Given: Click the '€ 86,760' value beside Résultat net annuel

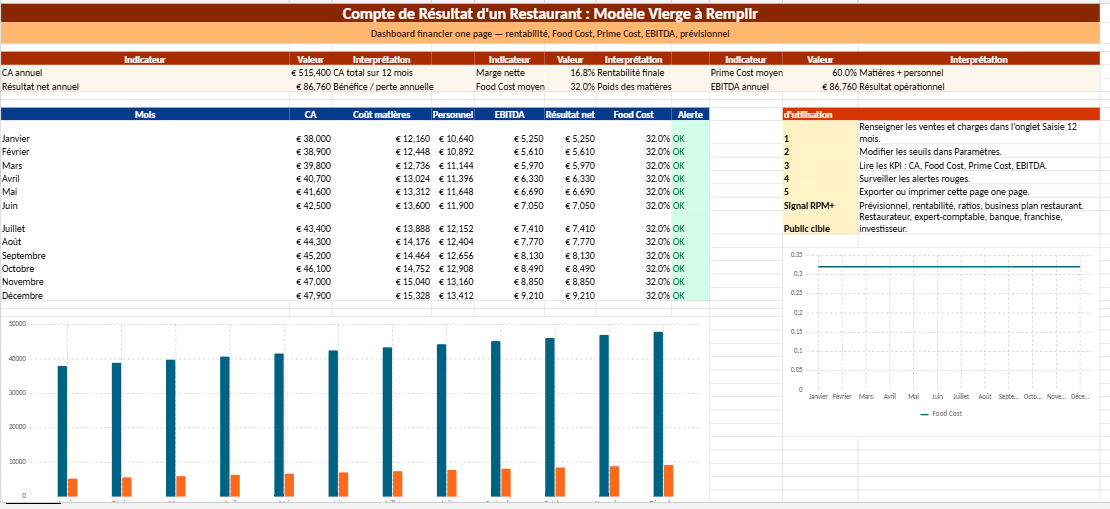Looking at the screenshot, I should point(311,86).
